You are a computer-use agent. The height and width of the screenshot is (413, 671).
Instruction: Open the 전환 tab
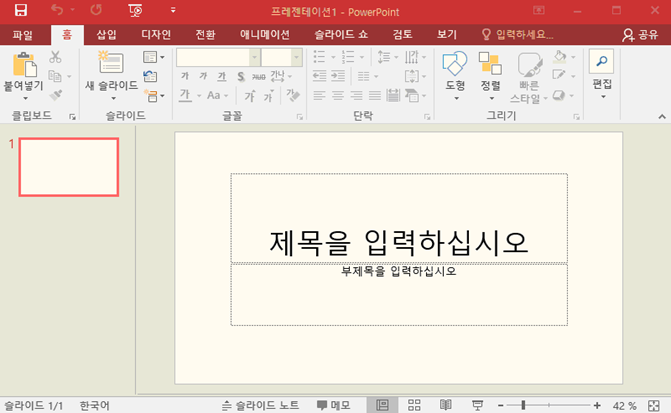(205, 35)
